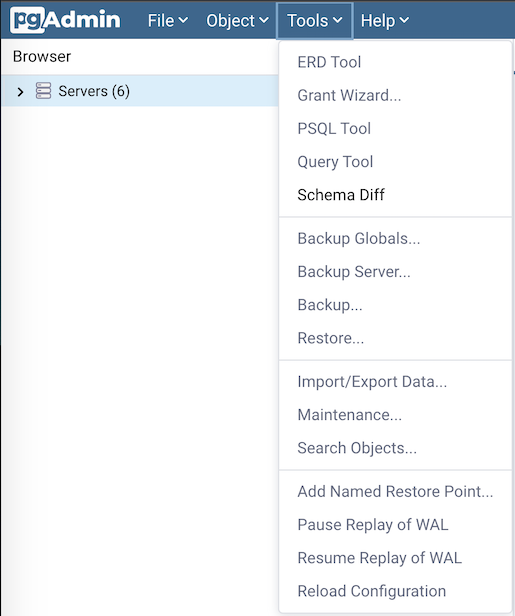This screenshot has height=616, width=515.
Task: Select the Servers (6) tree label
Action: pos(94,91)
